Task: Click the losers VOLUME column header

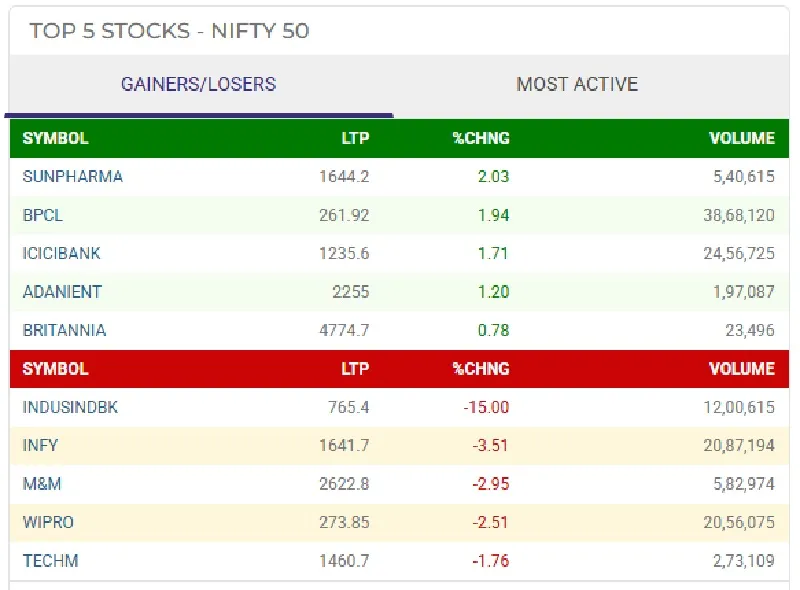Action: [742, 369]
